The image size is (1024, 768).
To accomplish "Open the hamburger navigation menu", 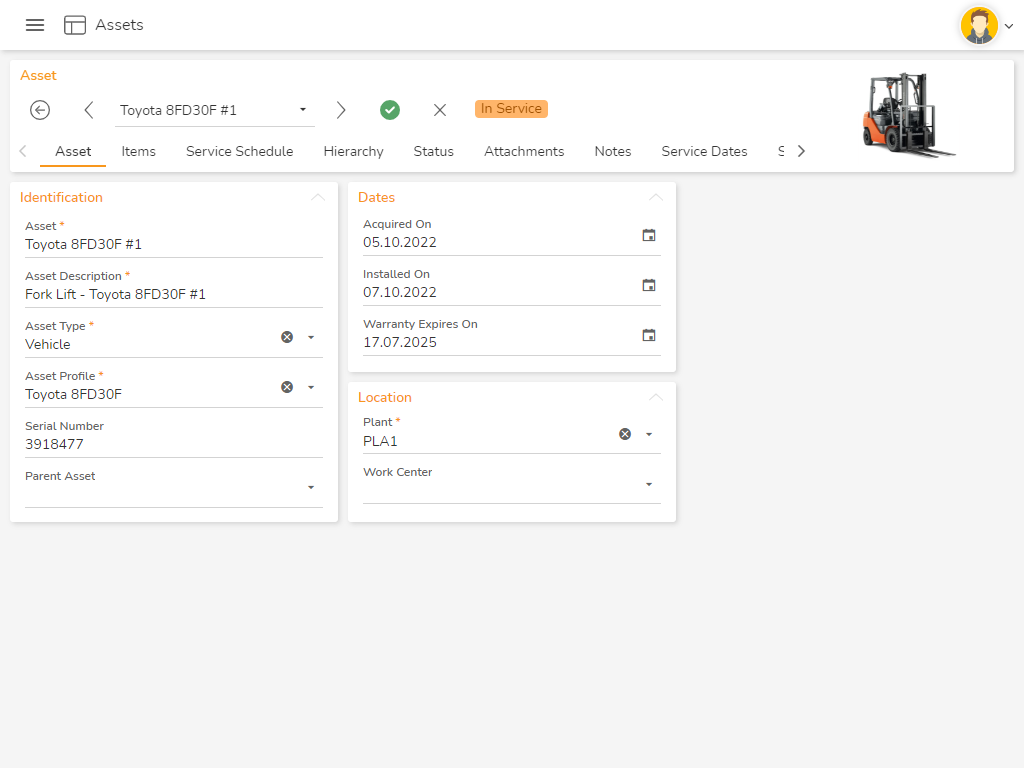I will [x=35, y=25].
